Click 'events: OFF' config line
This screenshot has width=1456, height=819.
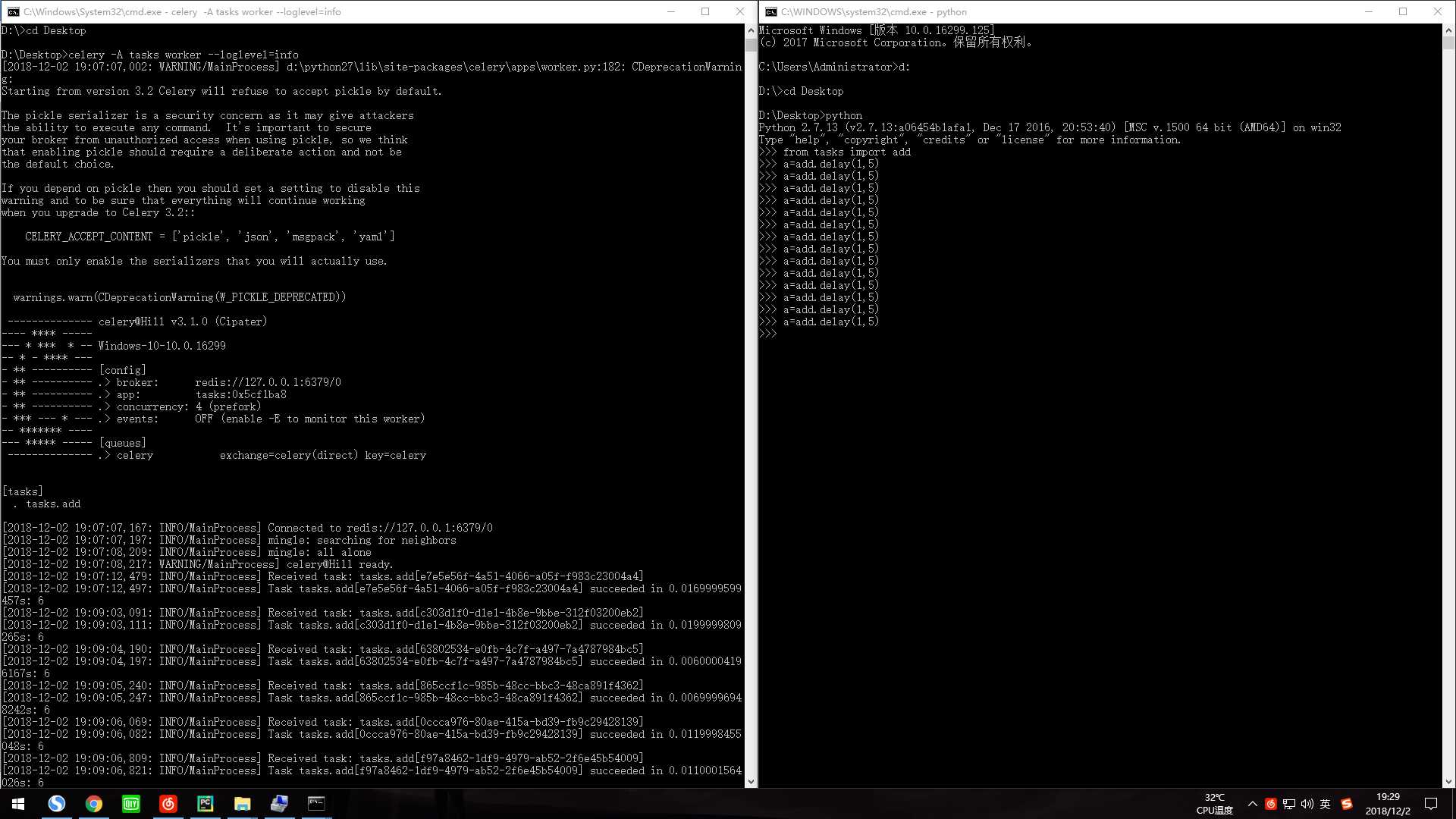[262, 419]
